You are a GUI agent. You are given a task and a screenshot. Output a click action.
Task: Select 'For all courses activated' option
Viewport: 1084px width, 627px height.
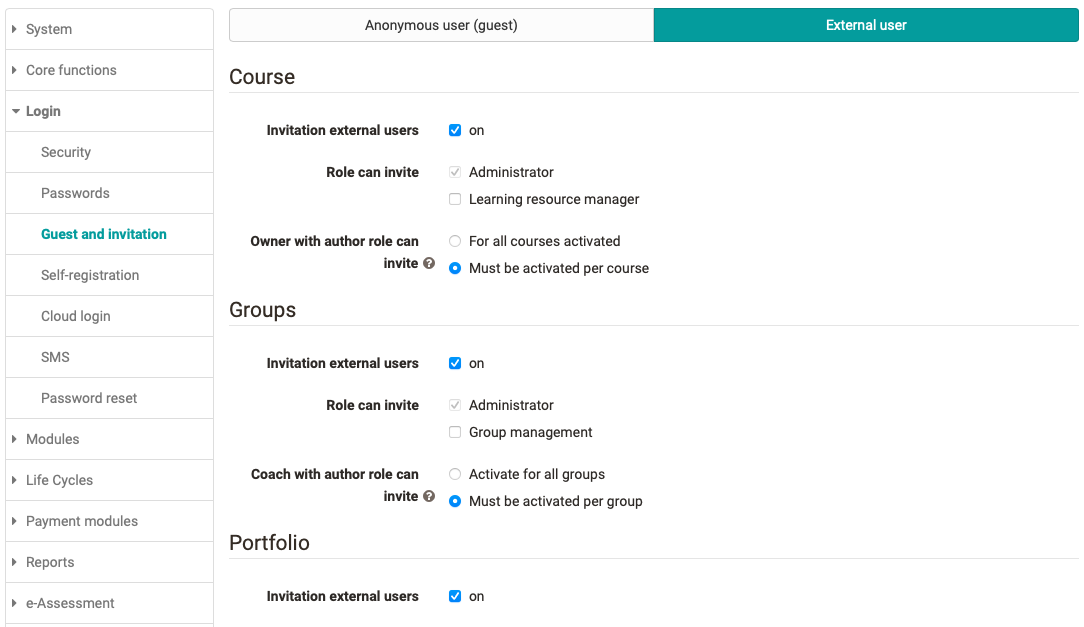click(x=455, y=241)
